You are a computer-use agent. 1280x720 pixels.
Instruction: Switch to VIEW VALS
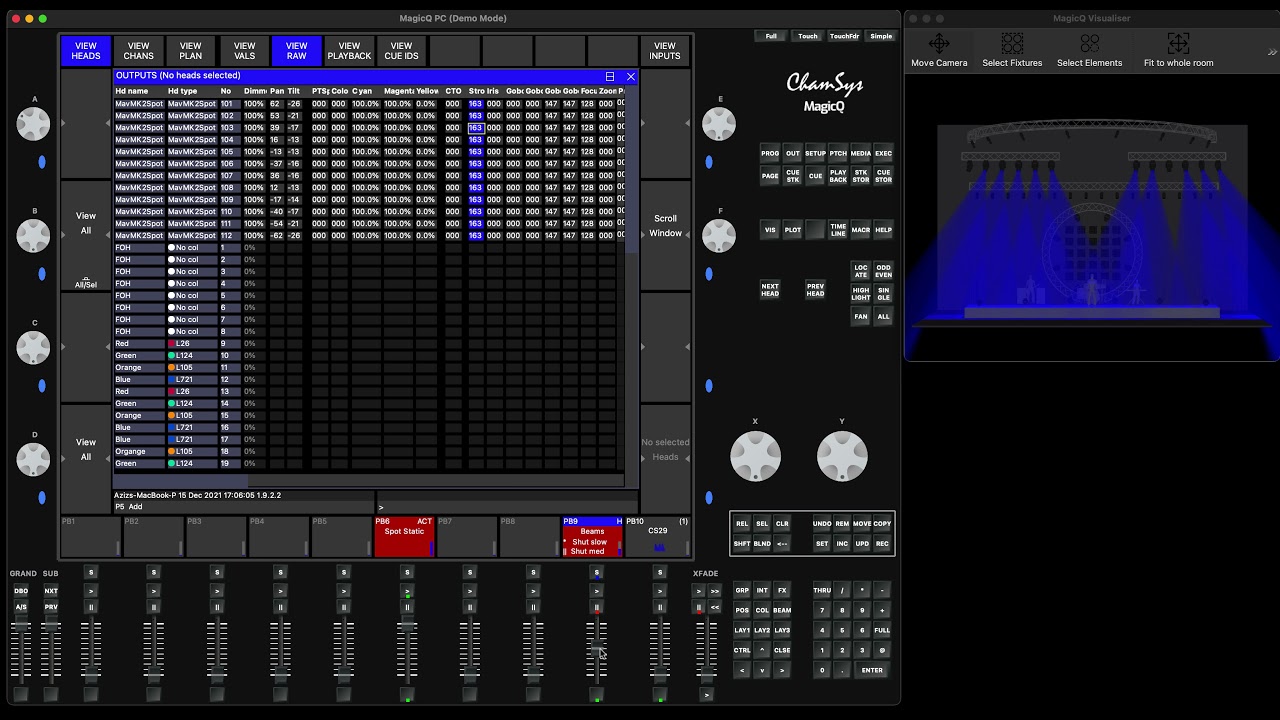tap(244, 51)
